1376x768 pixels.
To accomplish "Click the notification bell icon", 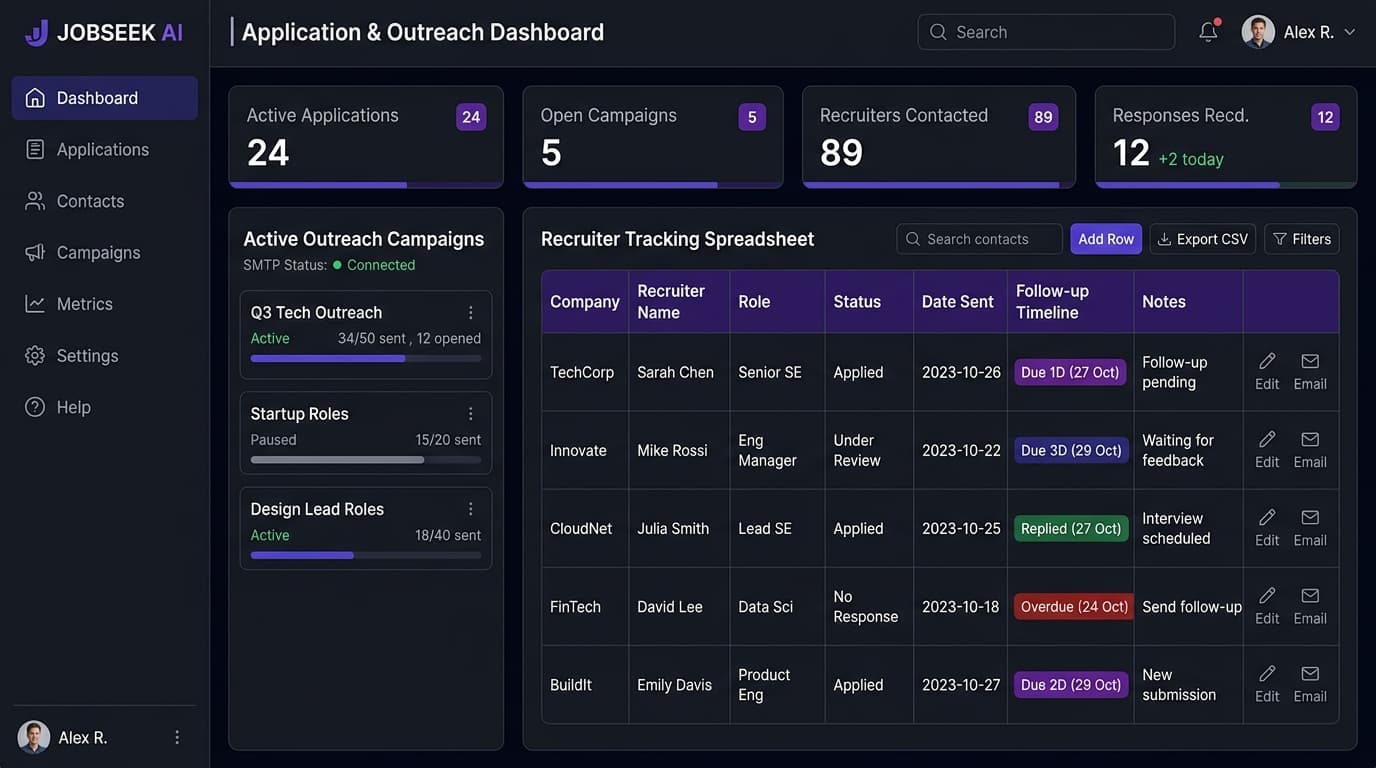I will point(1208,32).
